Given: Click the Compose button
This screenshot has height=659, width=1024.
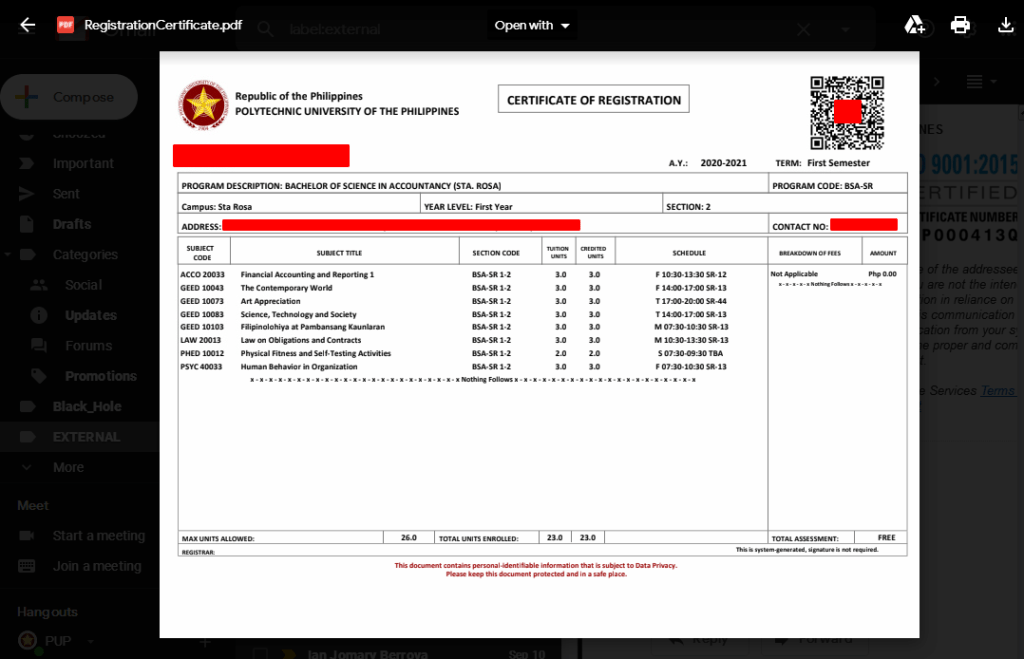Looking at the screenshot, I should pos(70,97).
